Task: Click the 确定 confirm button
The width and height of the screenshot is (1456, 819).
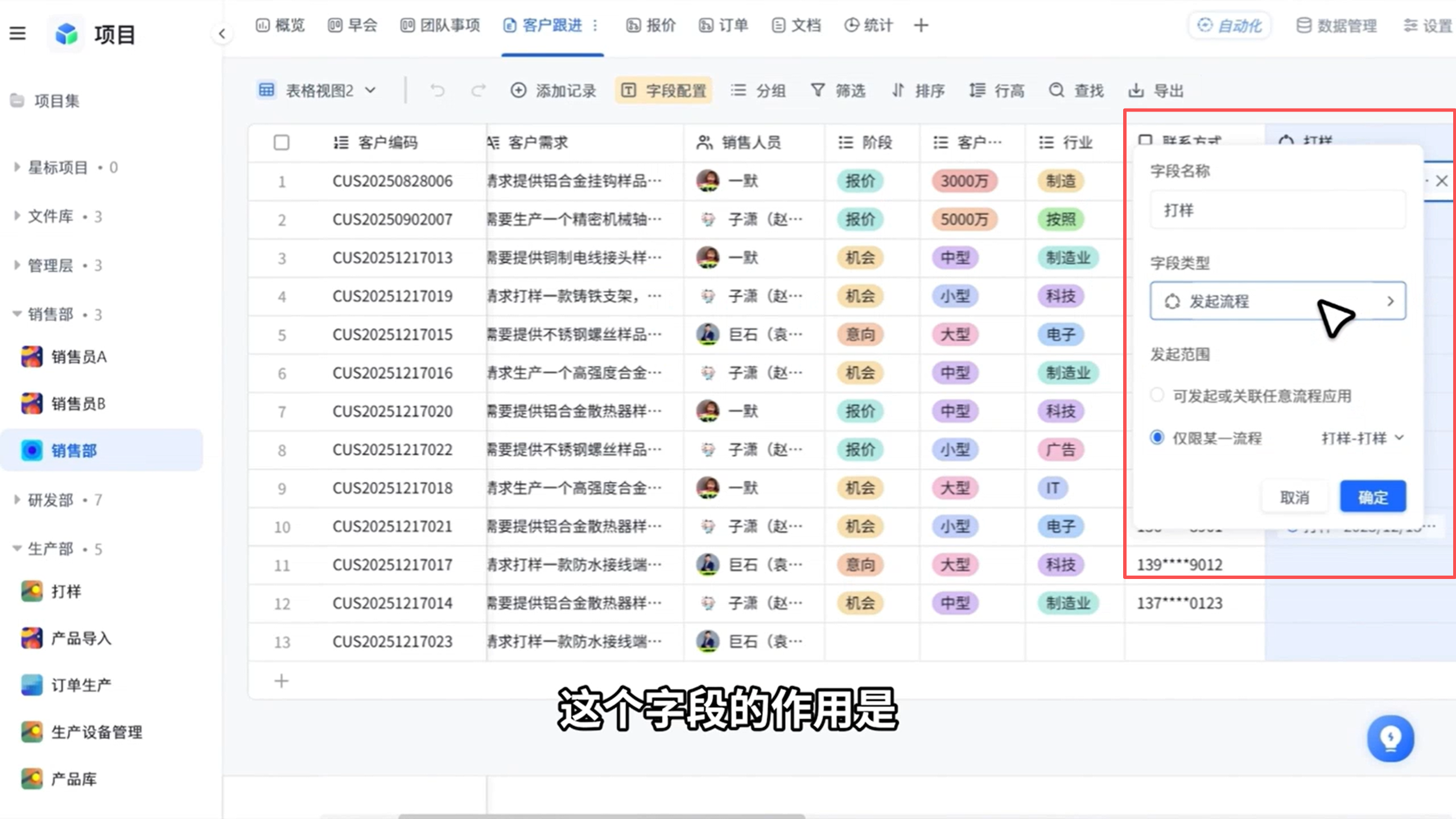Action: 1373,497
